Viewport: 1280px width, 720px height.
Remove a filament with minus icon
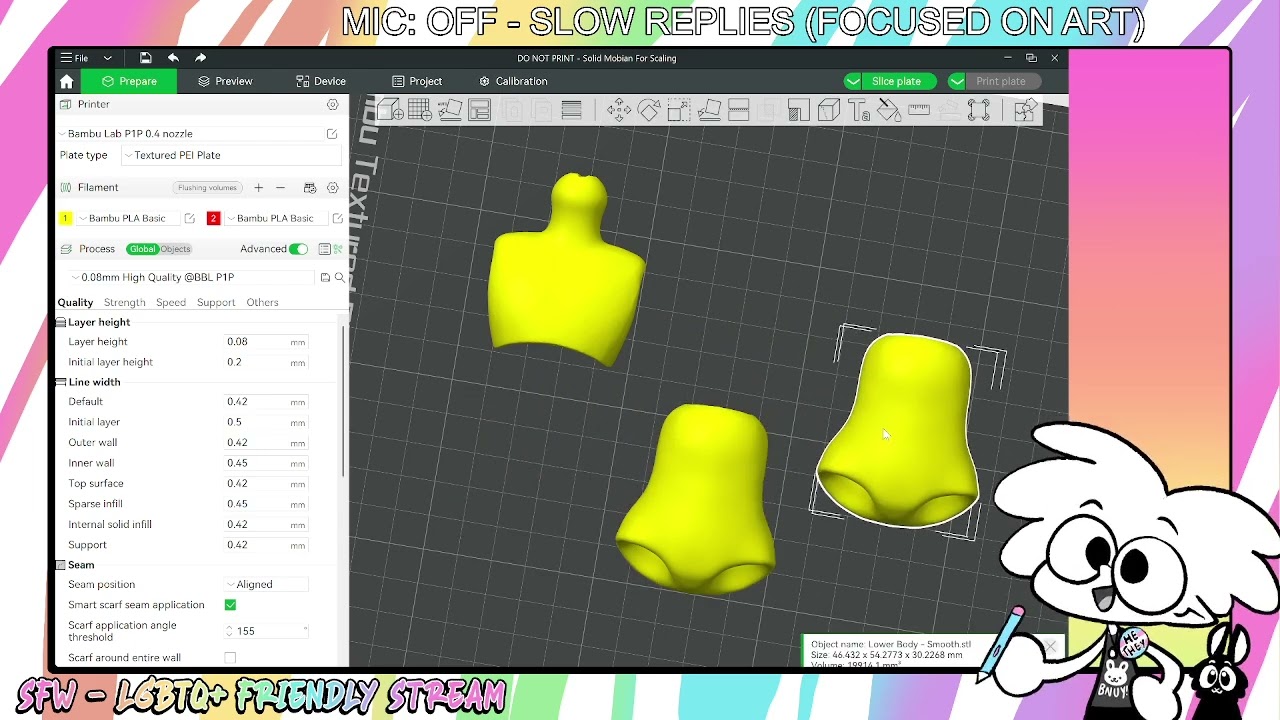pyautogui.click(x=280, y=188)
